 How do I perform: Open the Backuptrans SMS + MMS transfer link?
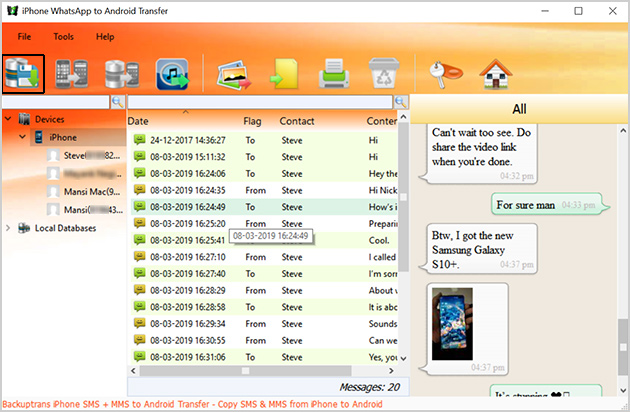tap(192, 404)
